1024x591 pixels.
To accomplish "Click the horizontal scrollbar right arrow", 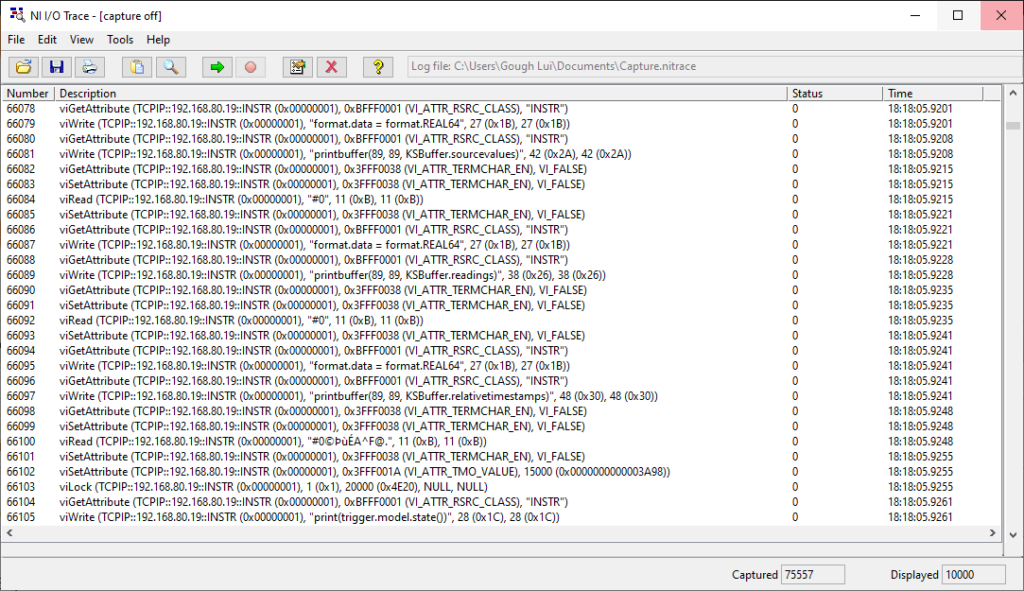I will (993, 534).
